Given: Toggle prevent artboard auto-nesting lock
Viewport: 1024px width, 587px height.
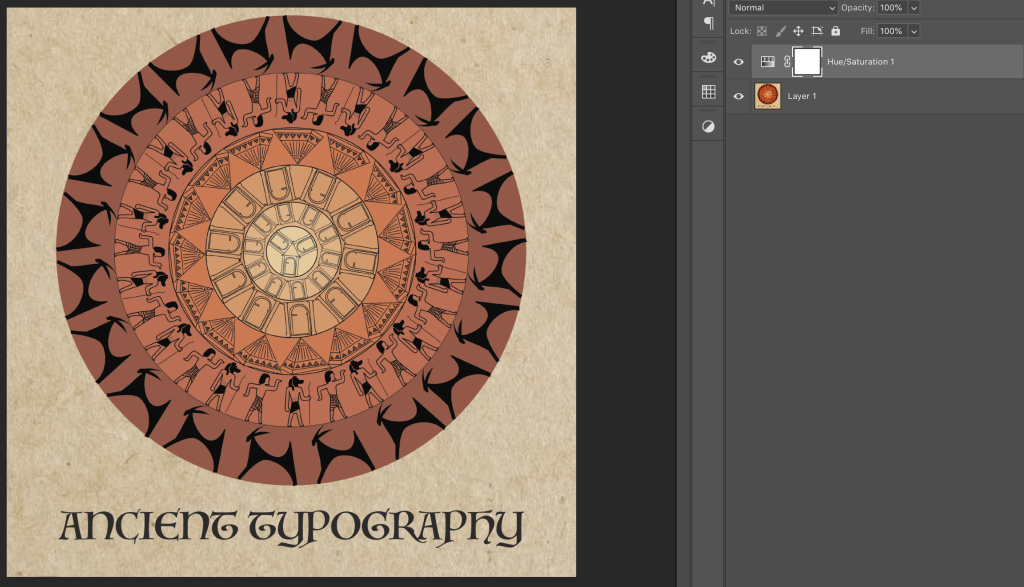Looking at the screenshot, I should click(817, 31).
